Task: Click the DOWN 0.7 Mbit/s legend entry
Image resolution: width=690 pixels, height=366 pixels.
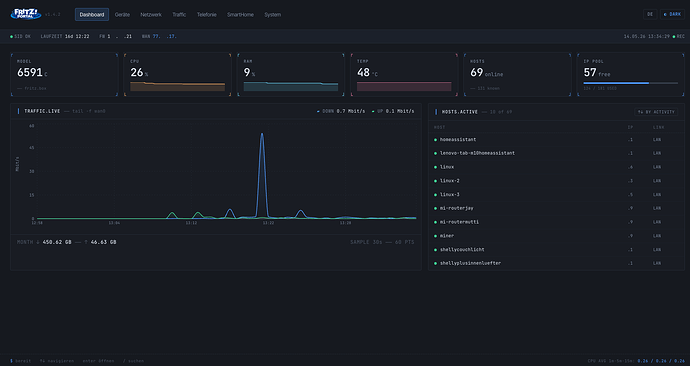Action: (341, 111)
